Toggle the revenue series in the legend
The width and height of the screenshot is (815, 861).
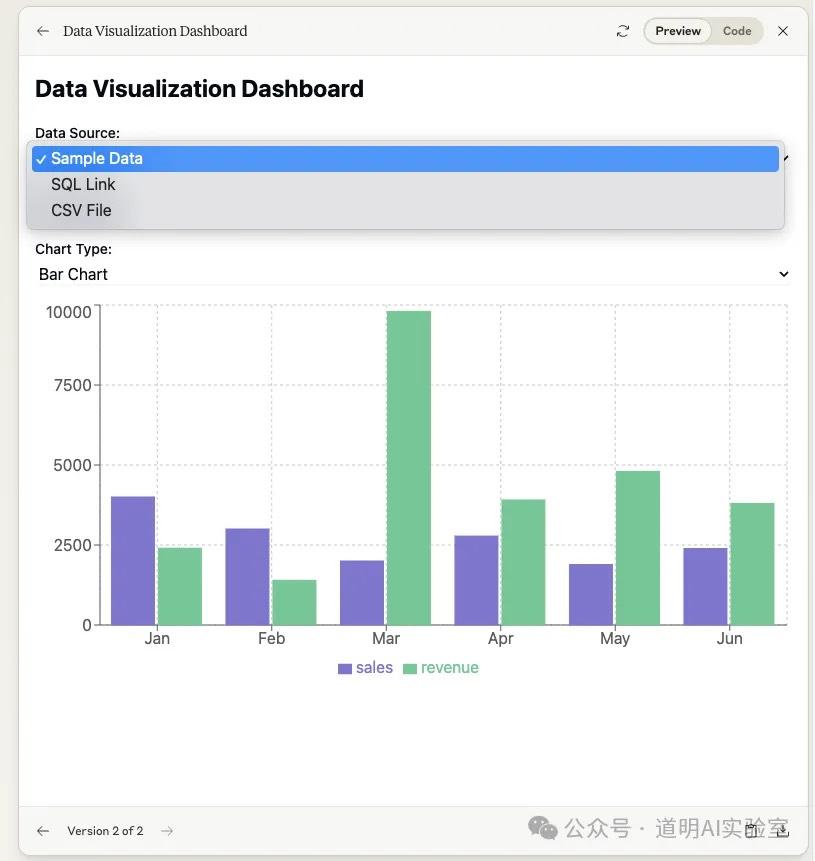coord(441,668)
